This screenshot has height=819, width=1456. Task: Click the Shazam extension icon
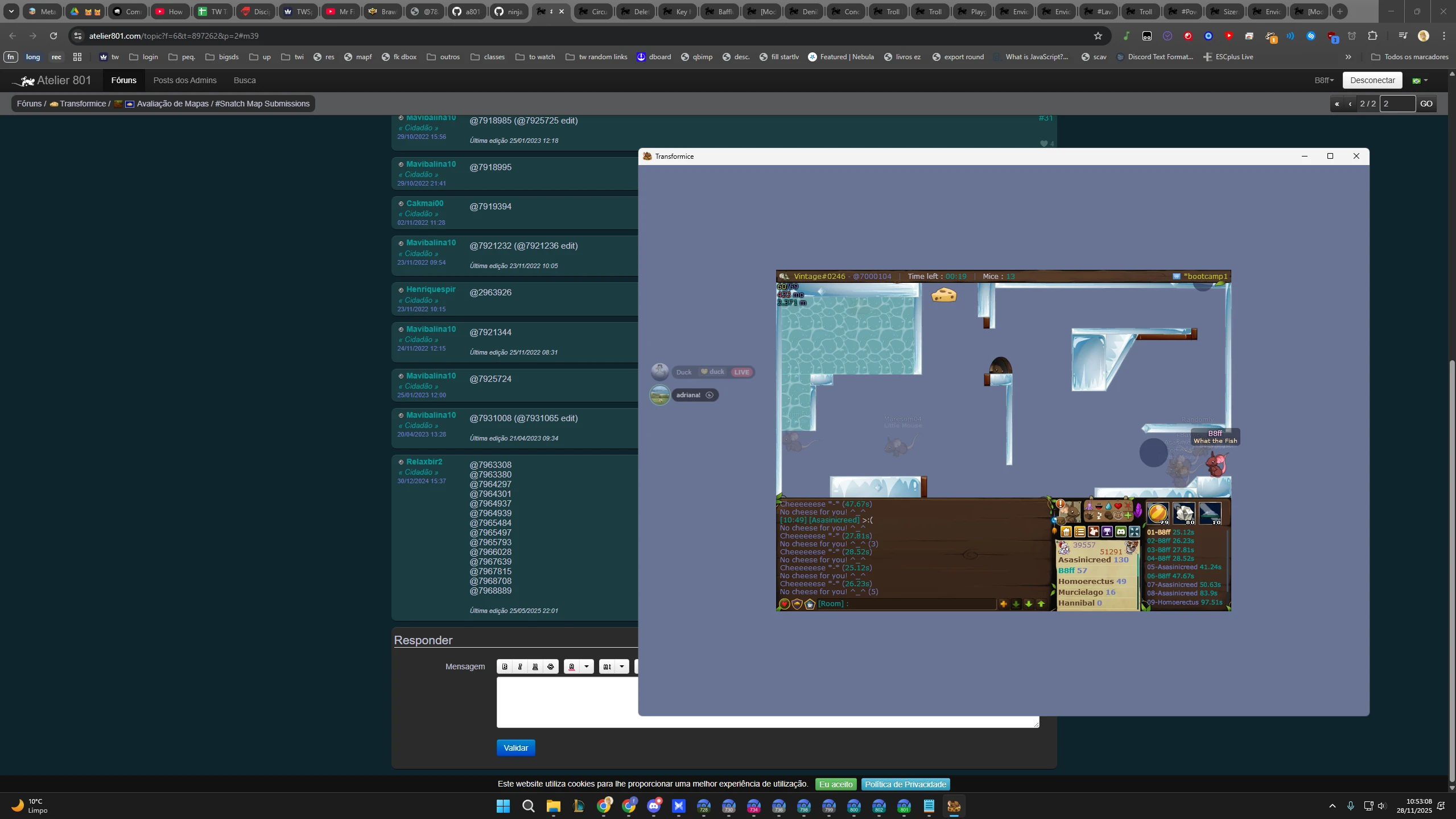coord(1311,36)
